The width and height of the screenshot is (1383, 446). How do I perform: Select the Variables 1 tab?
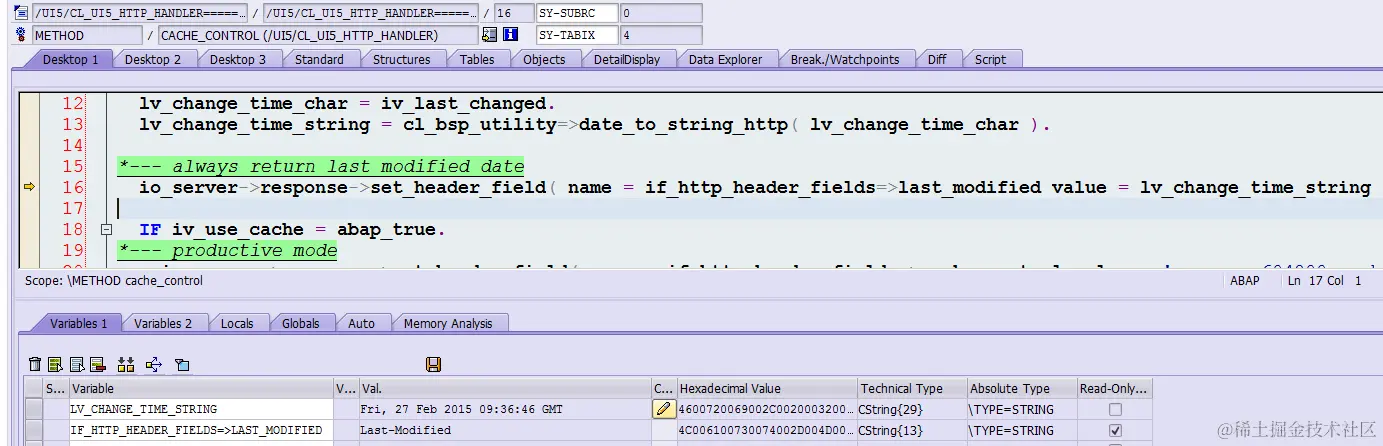tap(78, 323)
